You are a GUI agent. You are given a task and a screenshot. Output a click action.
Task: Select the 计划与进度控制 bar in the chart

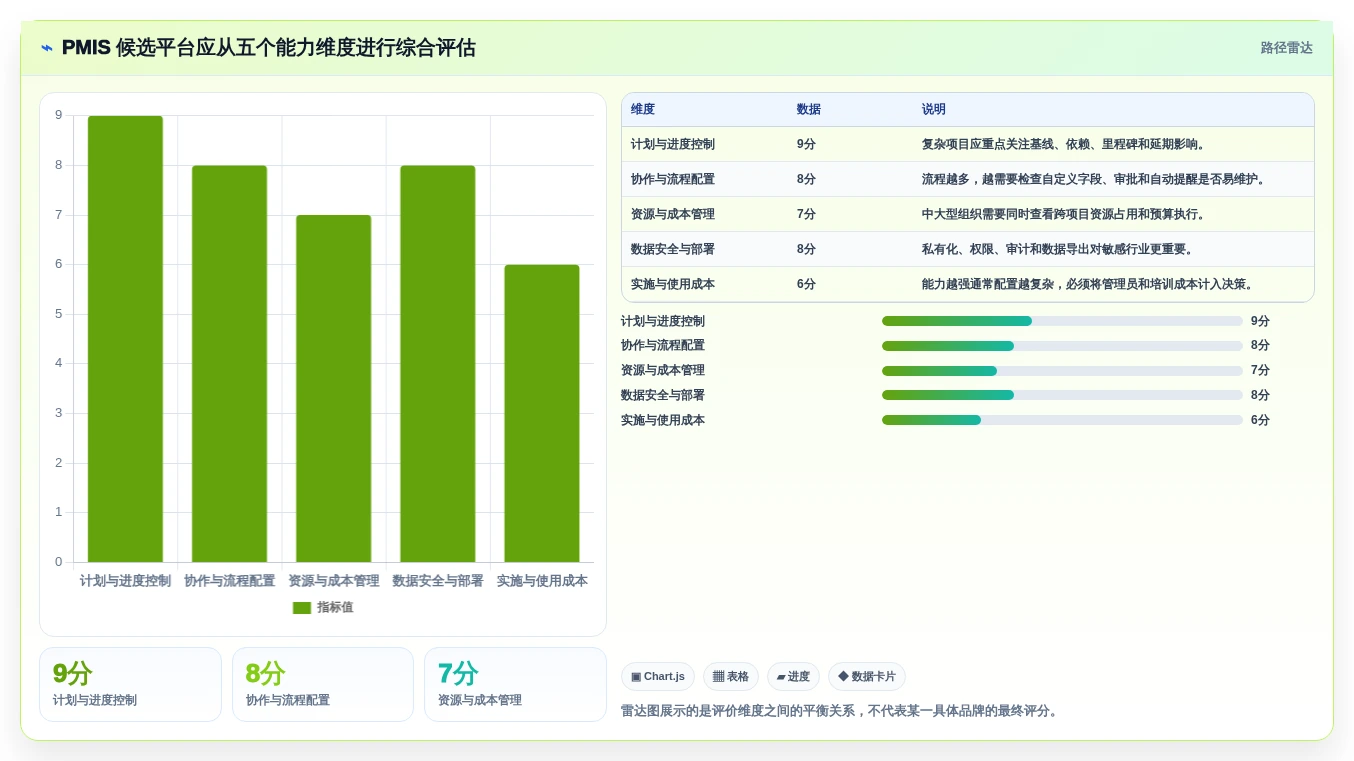tap(125, 339)
